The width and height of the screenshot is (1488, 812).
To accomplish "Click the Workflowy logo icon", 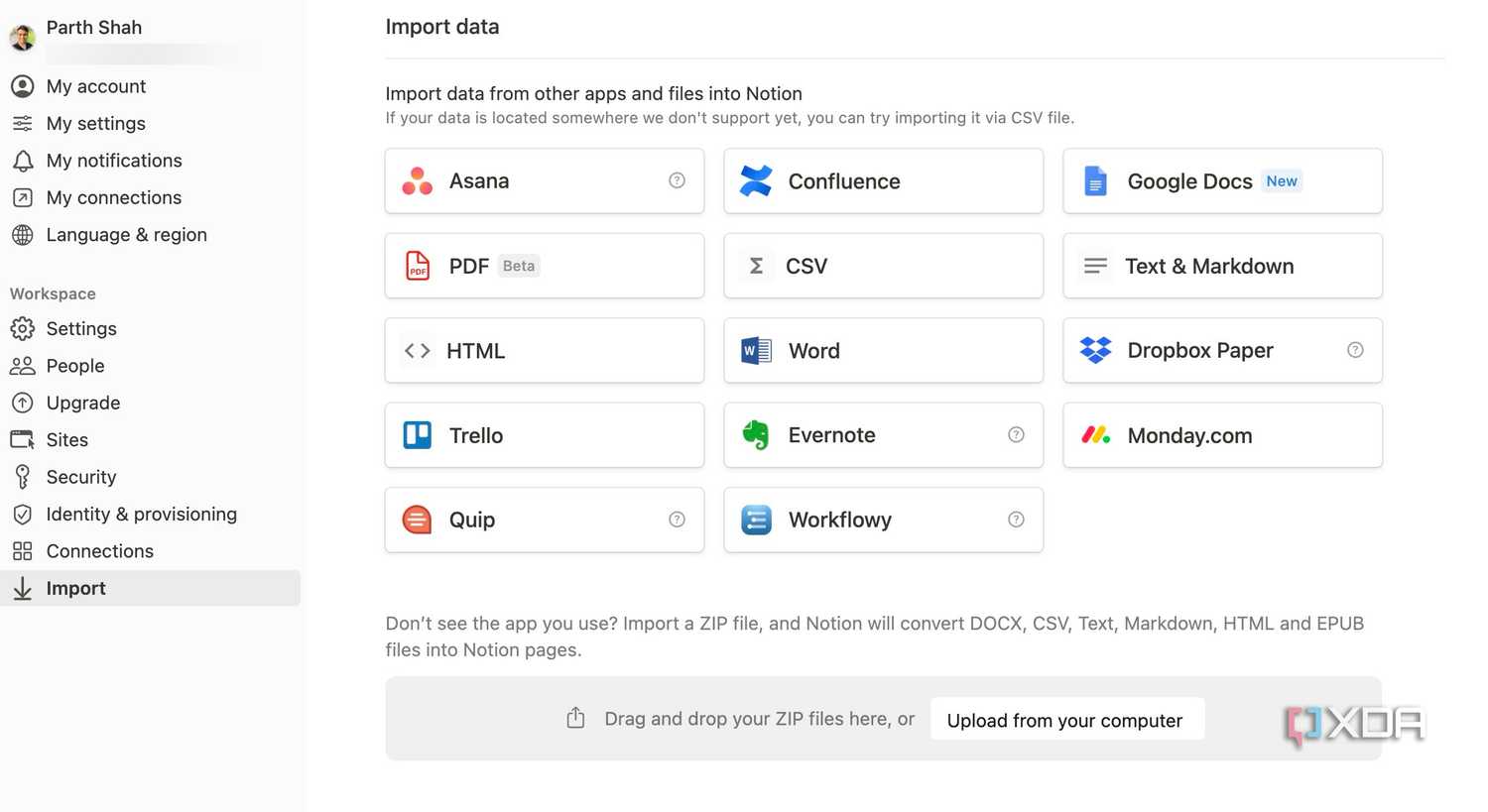I will (x=756, y=520).
